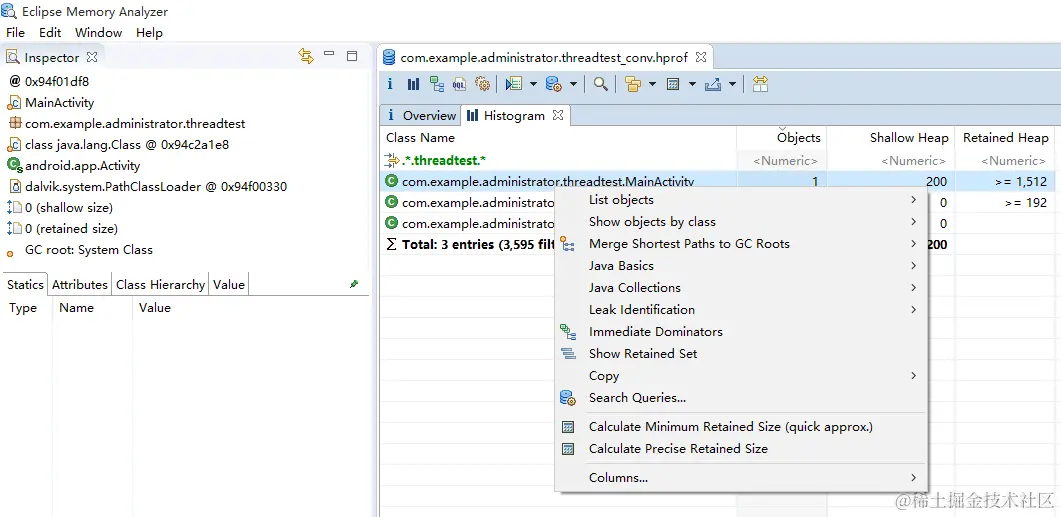The image size is (1061, 517).
Task: Switch to the Attributes tab
Action: pyautogui.click(x=79, y=284)
